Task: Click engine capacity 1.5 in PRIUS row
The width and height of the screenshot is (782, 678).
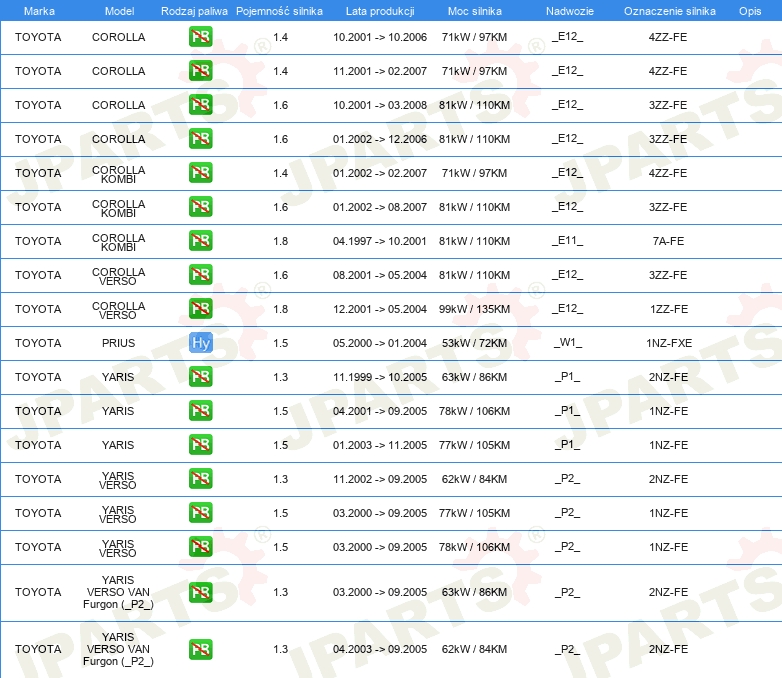Action: pos(281,343)
